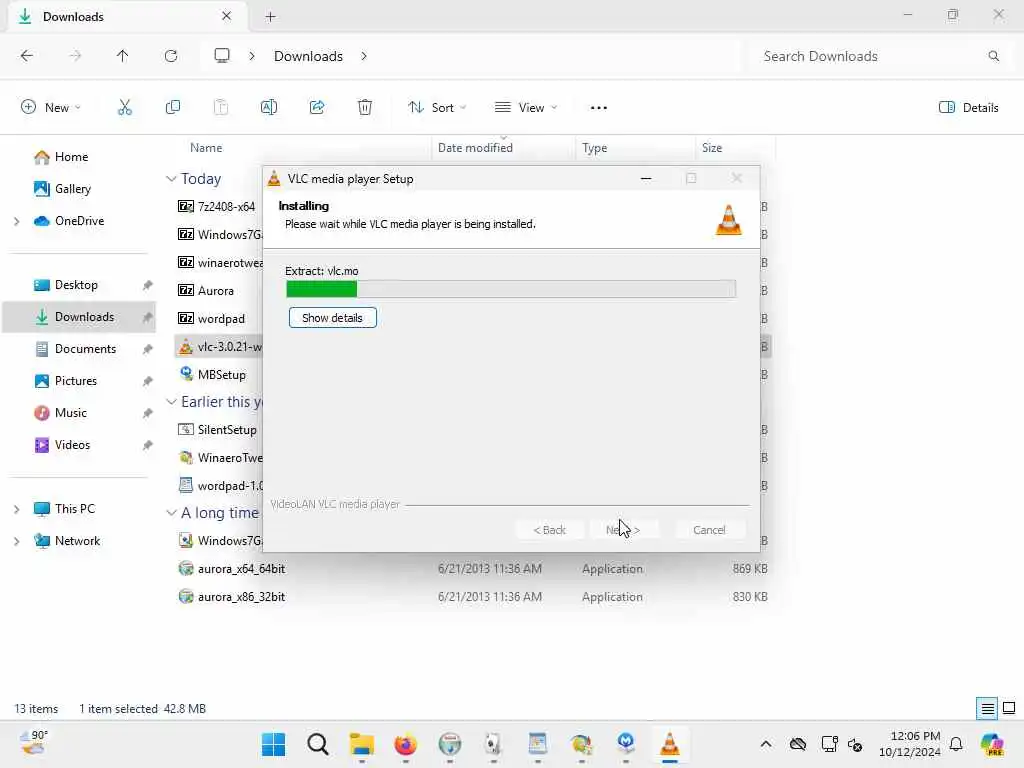The height and width of the screenshot is (768, 1024).
Task: Sort by Name column header
Action: pyautogui.click(x=206, y=148)
